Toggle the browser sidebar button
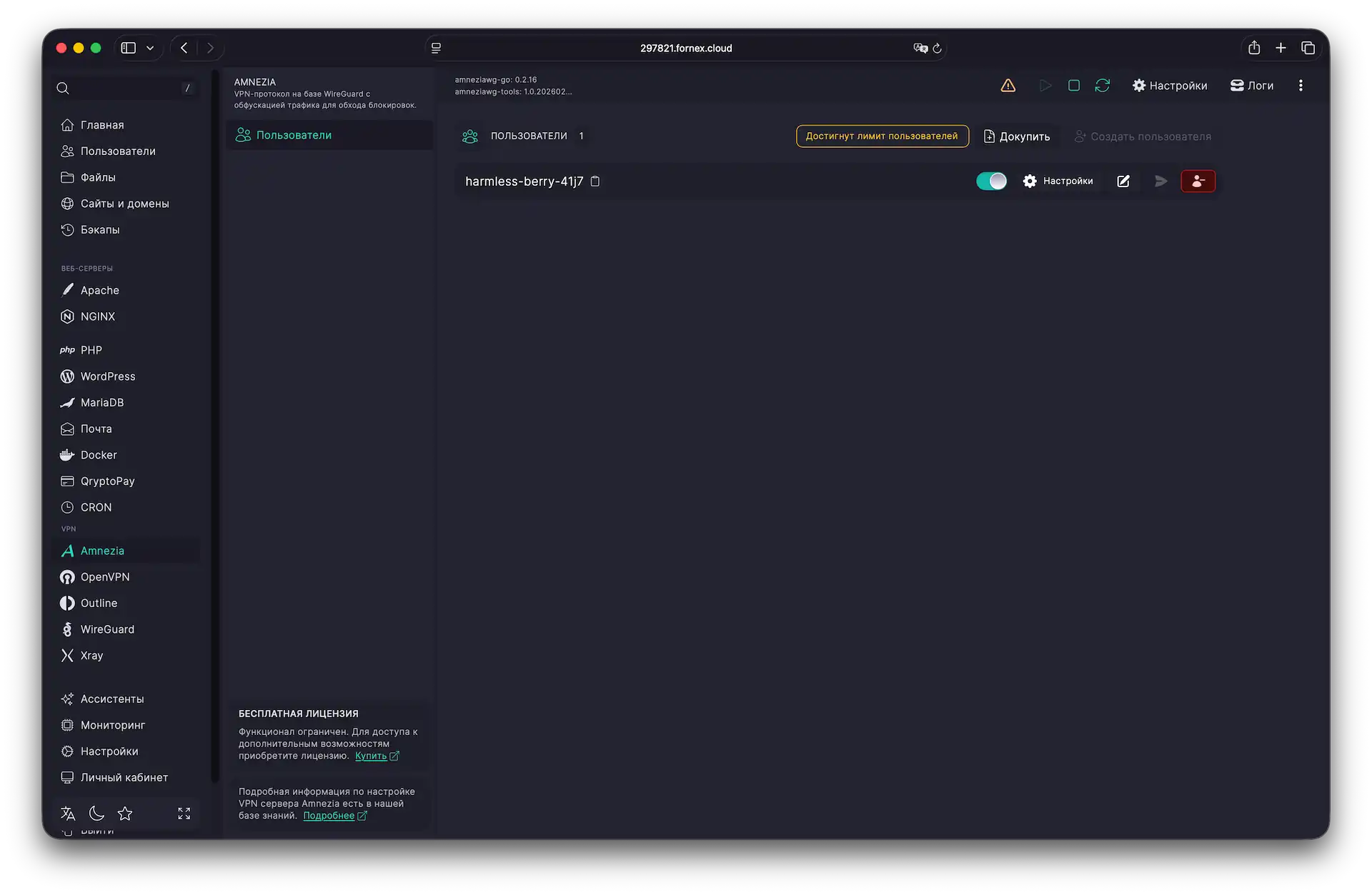 coord(129,48)
